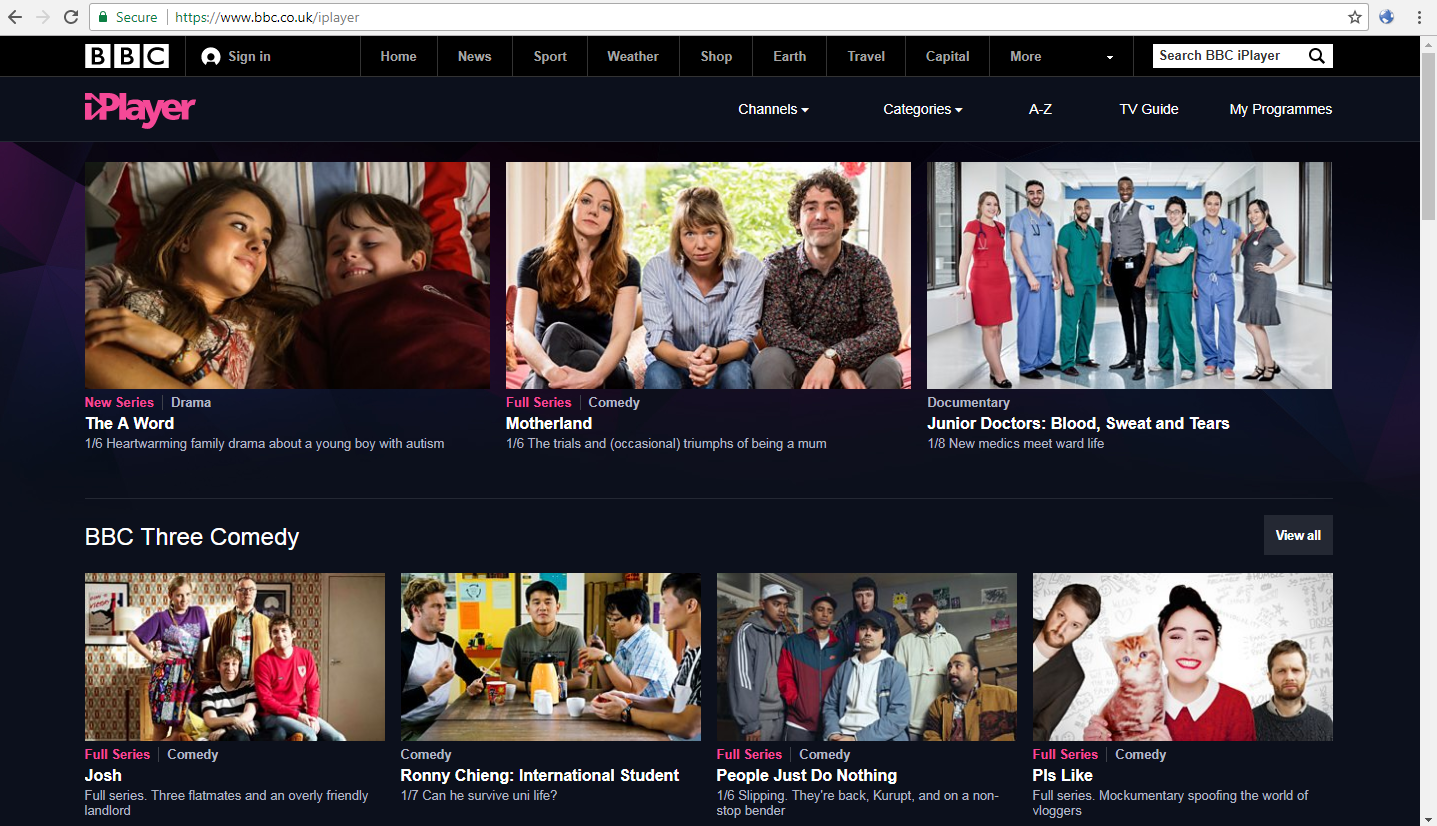Click The A Word title
1437x826 pixels.
point(129,423)
